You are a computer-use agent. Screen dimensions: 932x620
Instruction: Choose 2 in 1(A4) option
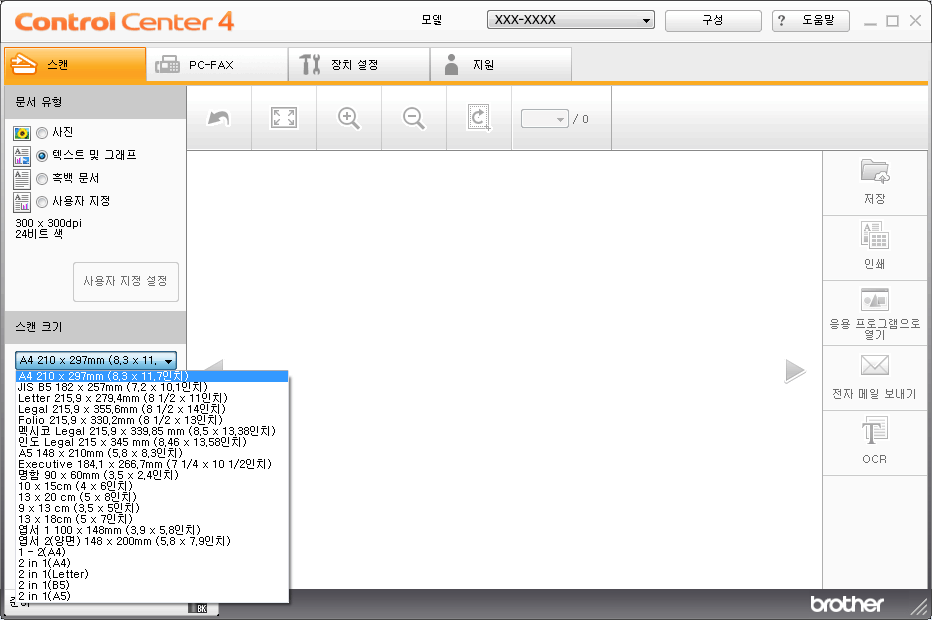pos(152,563)
